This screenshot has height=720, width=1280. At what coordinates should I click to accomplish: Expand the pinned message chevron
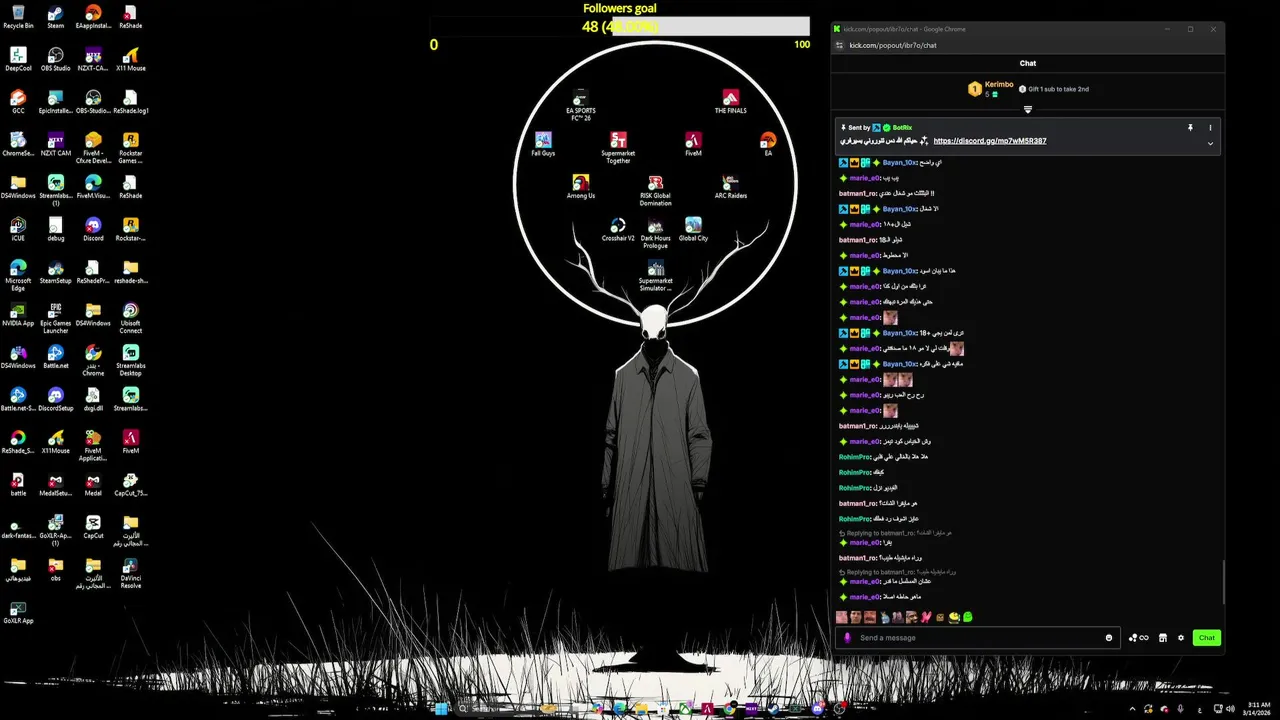pos(1210,143)
